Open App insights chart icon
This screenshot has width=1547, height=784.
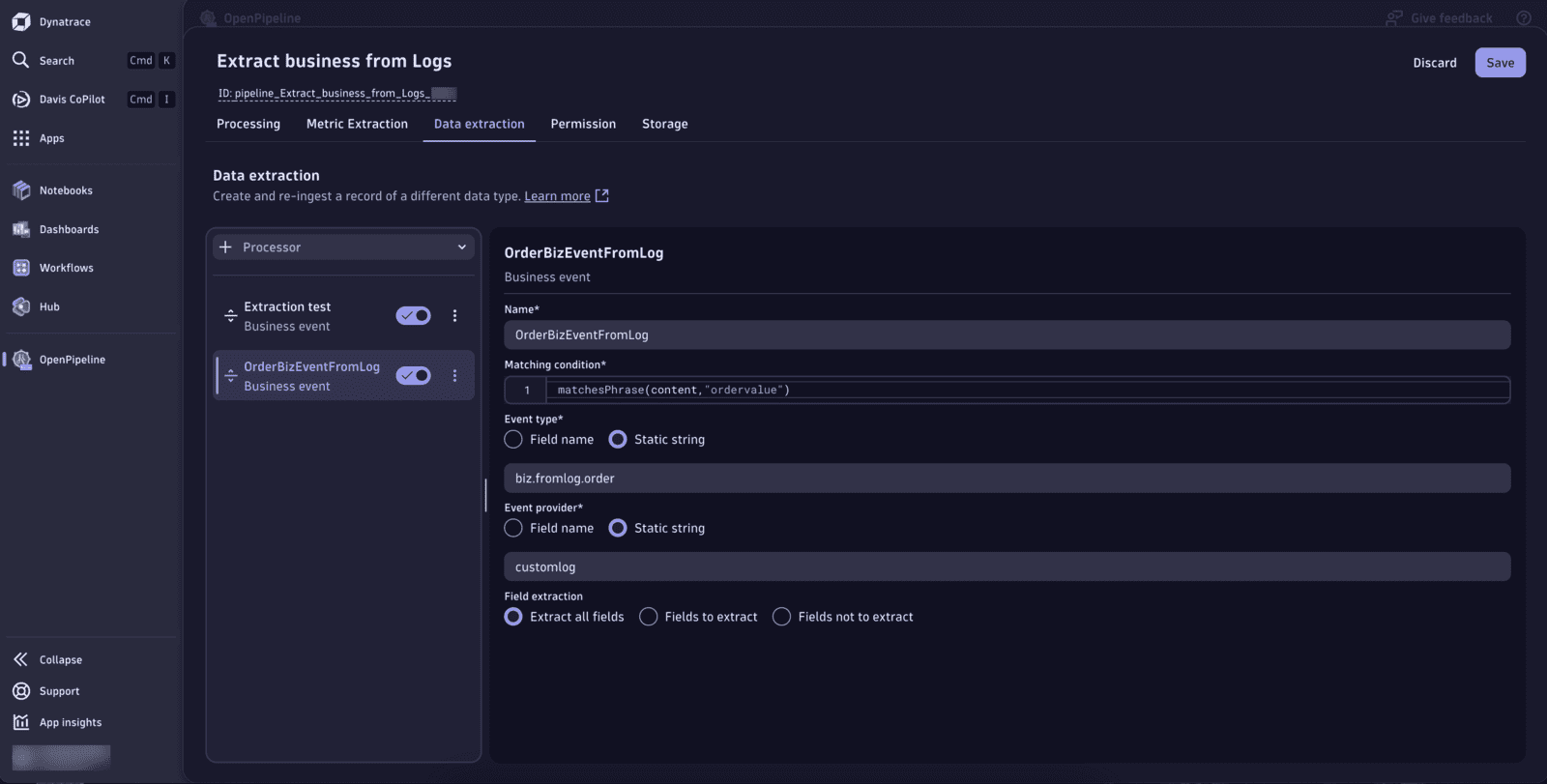coord(21,722)
